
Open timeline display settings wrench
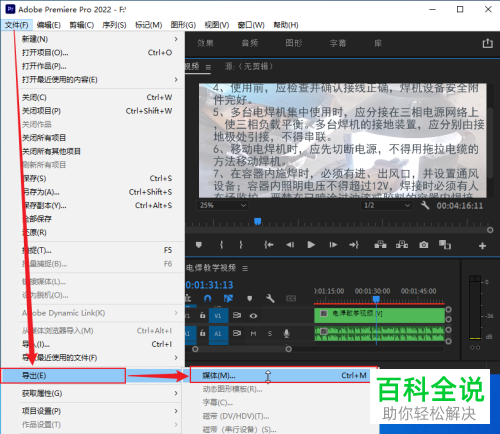[x=270, y=298]
